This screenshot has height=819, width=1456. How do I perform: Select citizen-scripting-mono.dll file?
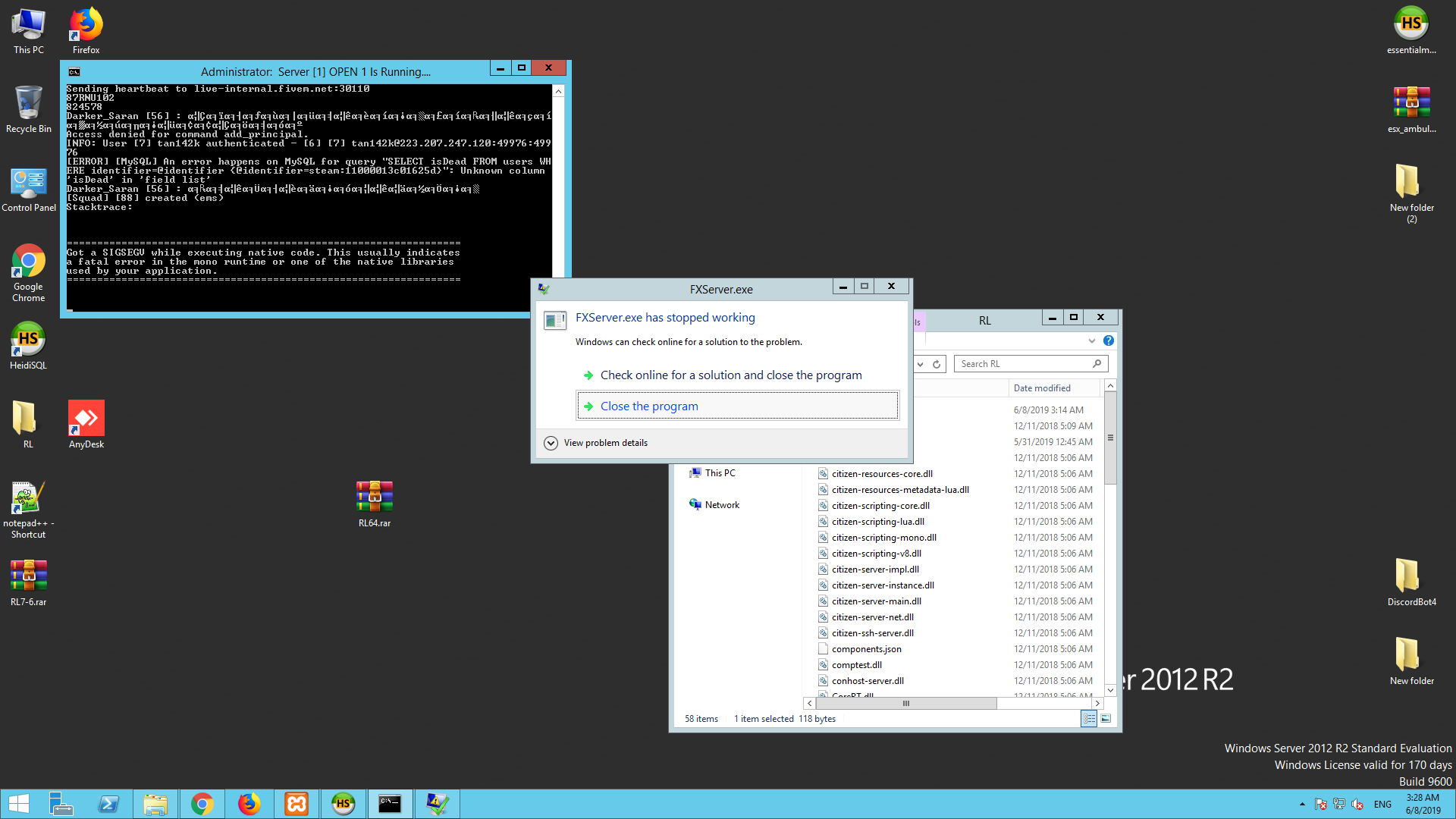[883, 538]
